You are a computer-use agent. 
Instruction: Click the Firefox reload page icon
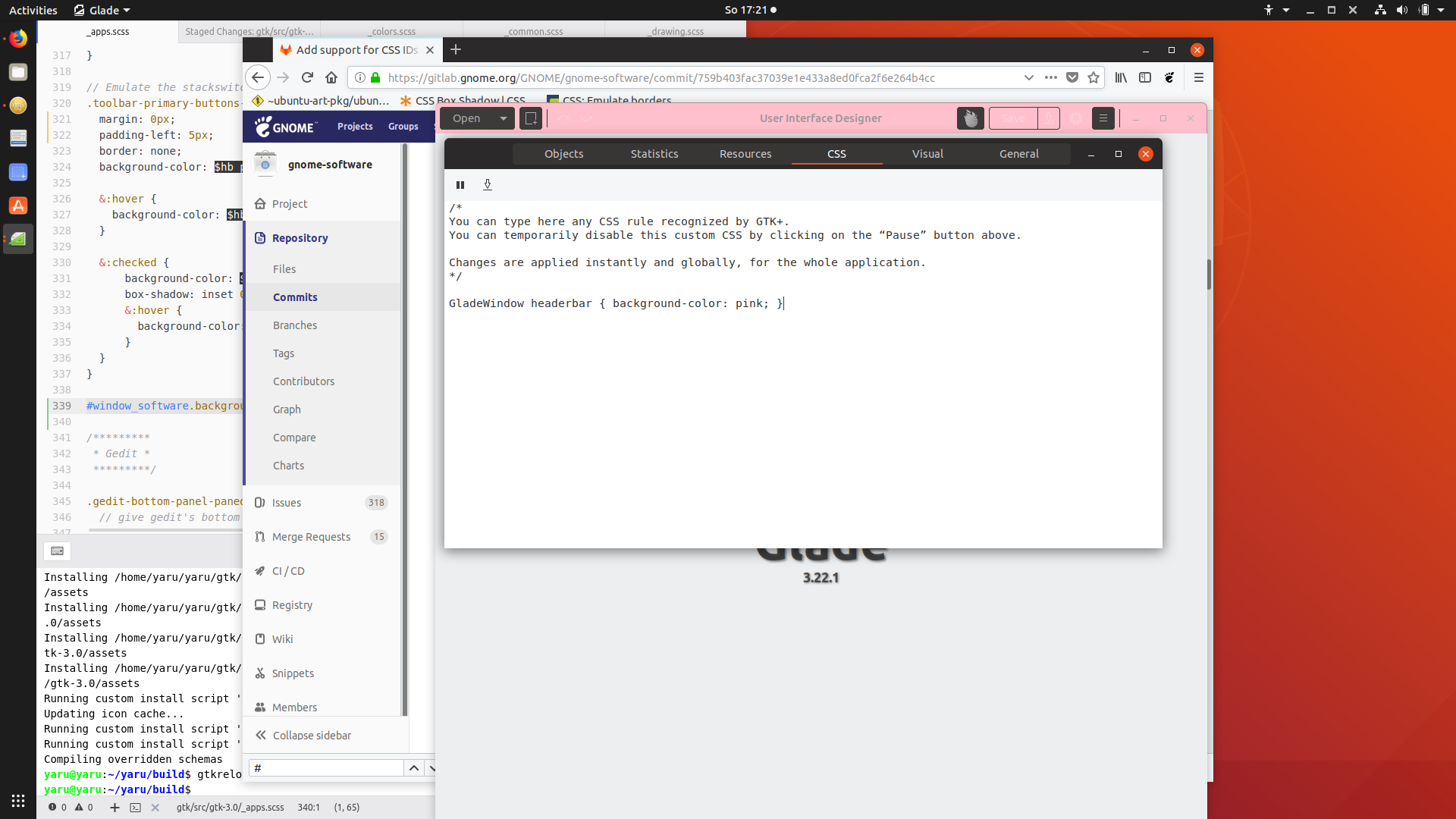pyautogui.click(x=307, y=77)
